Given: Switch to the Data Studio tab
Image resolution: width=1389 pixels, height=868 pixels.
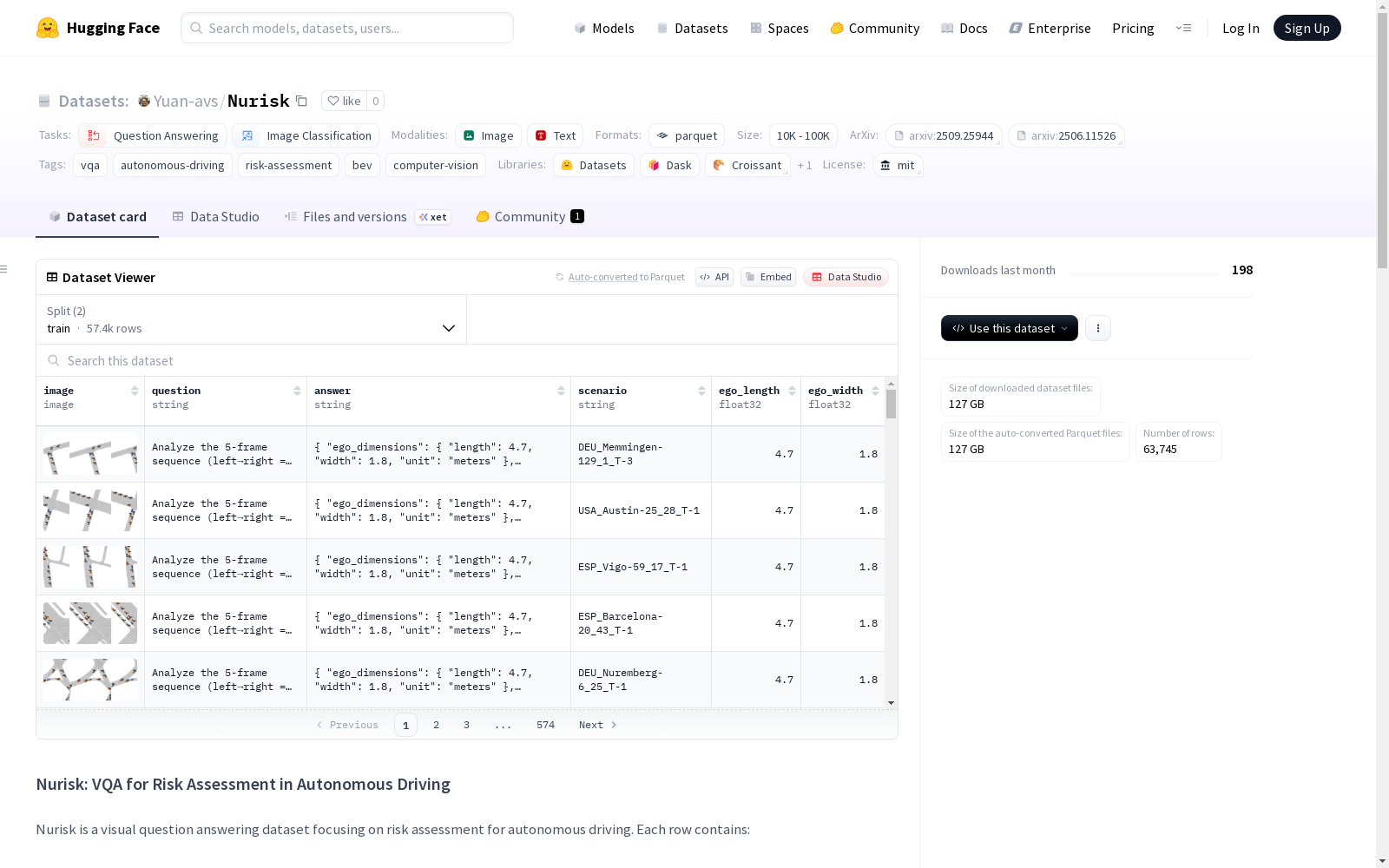Looking at the screenshot, I should point(215,217).
